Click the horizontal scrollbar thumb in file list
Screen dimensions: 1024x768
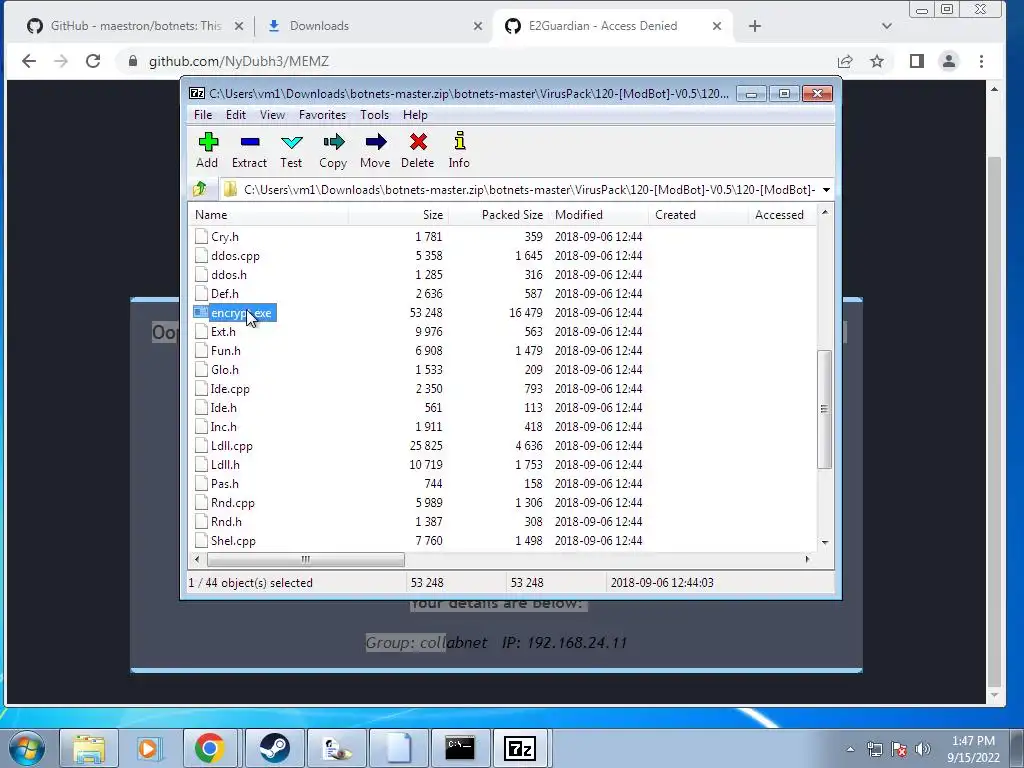tap(306, 560)
